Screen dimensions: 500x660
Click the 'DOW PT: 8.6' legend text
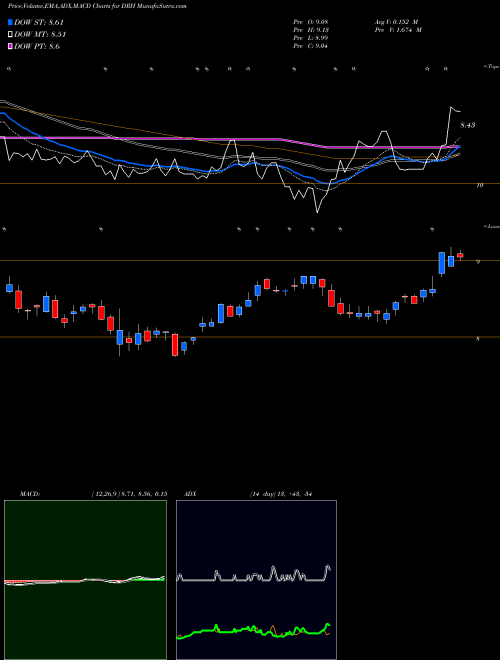pos(37,46)
